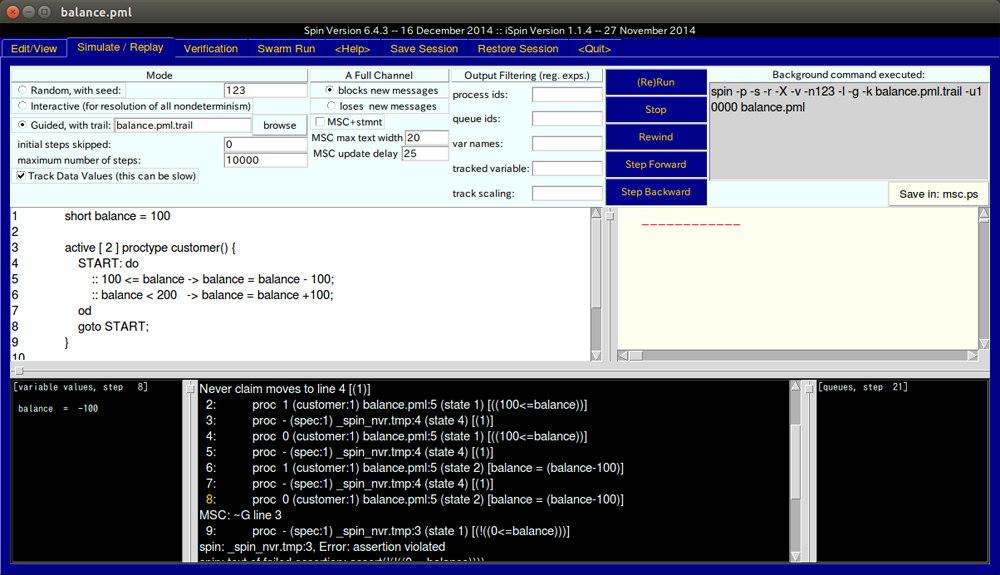Image resolution: width=1000 pixels, height=575 pixels.
Task: Click the pane divider handle above variable values
Action: (18, 370)
